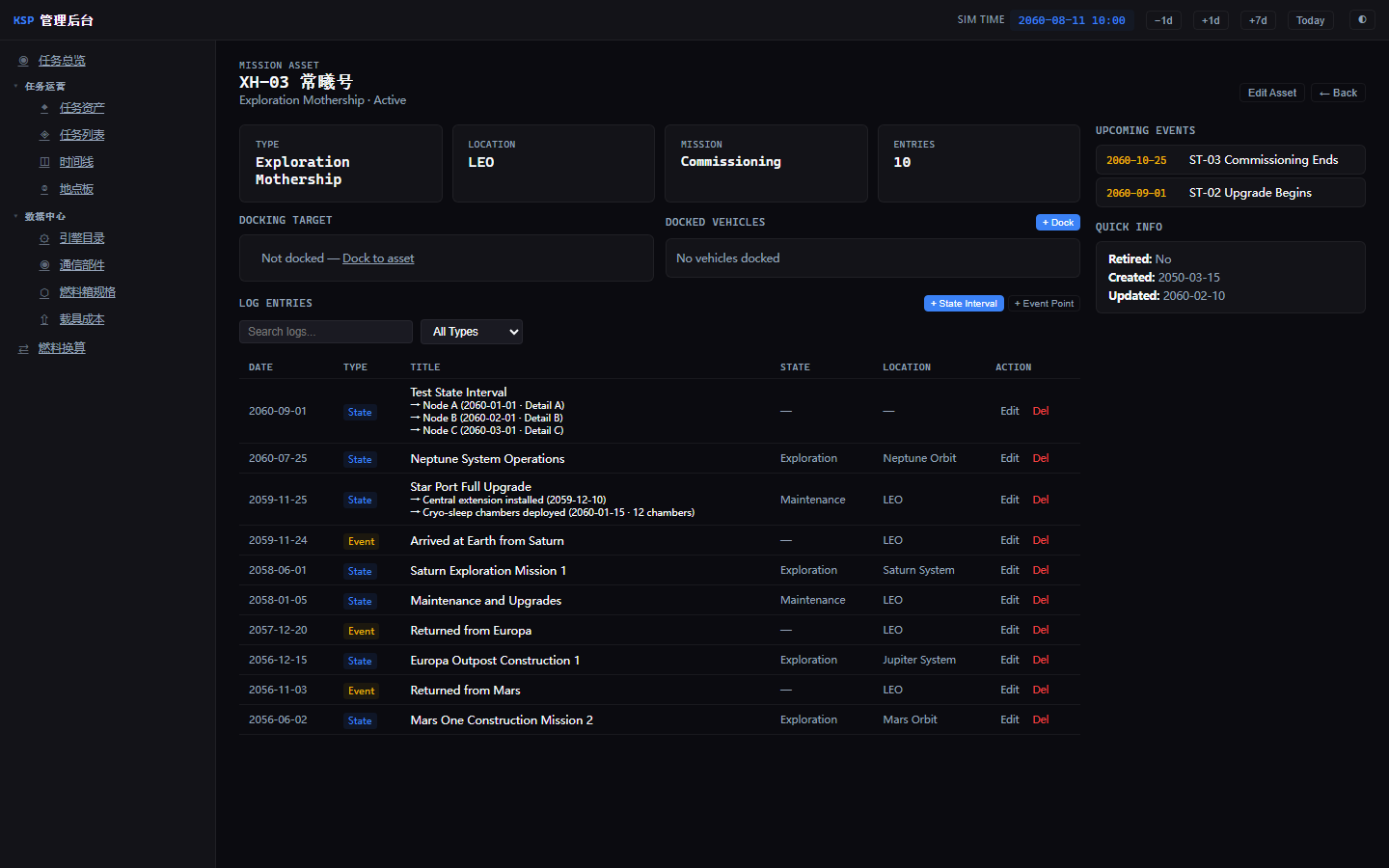1389x868 pixels.
Task: Click the 任务资产 sidebar icon
Action: coord(44,108)
